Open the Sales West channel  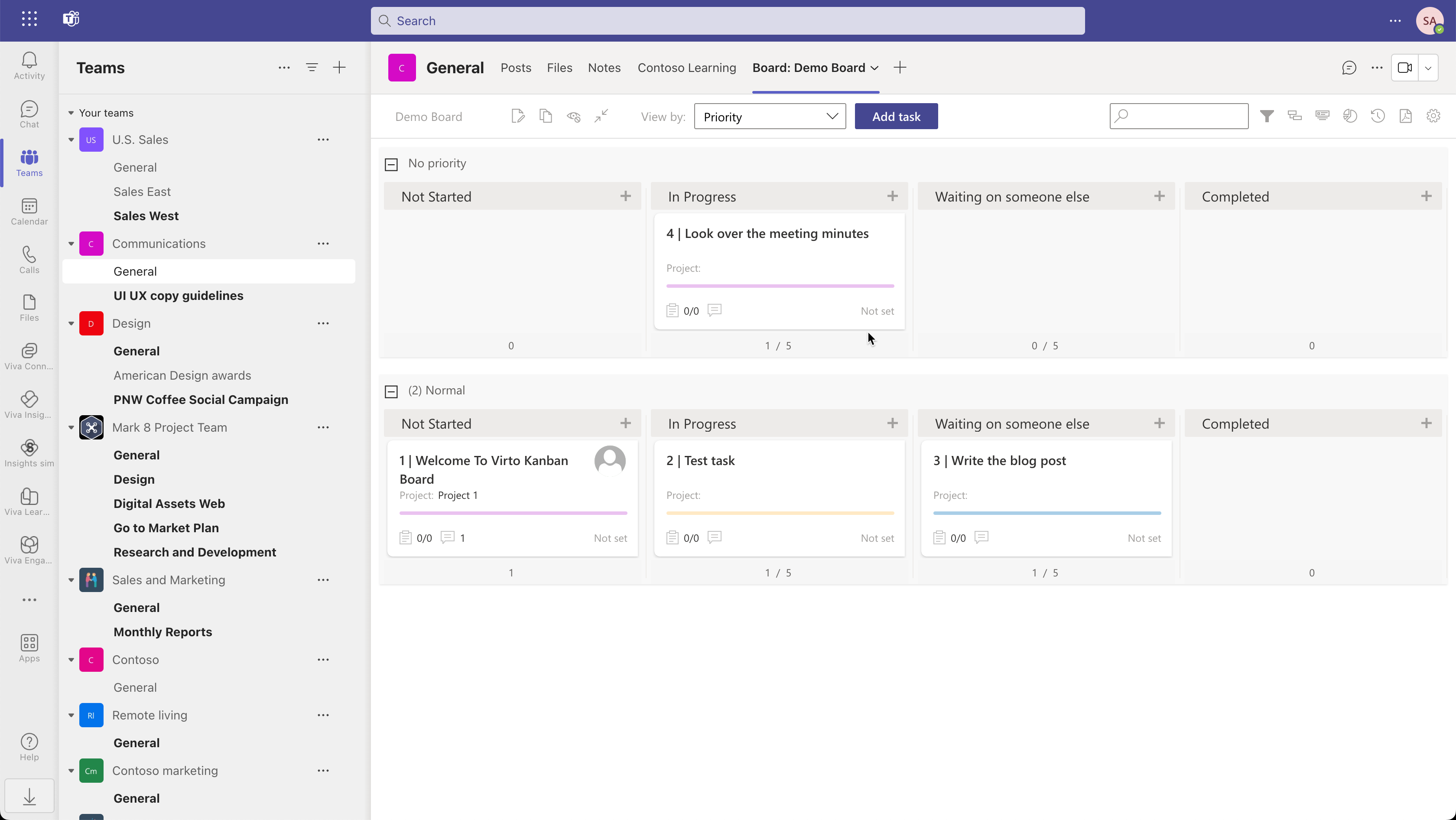point(146,216)
